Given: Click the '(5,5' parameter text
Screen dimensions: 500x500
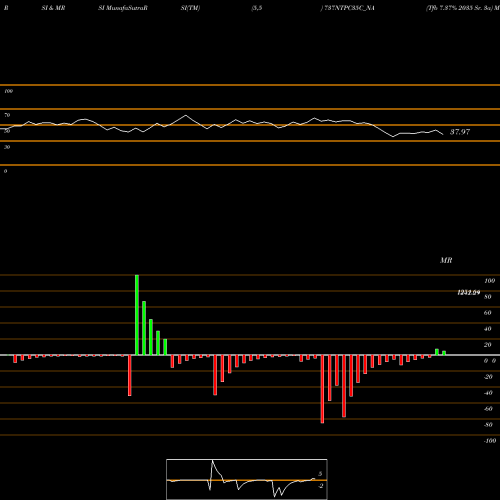Looking at the screenshot, I should click(257, 8).
